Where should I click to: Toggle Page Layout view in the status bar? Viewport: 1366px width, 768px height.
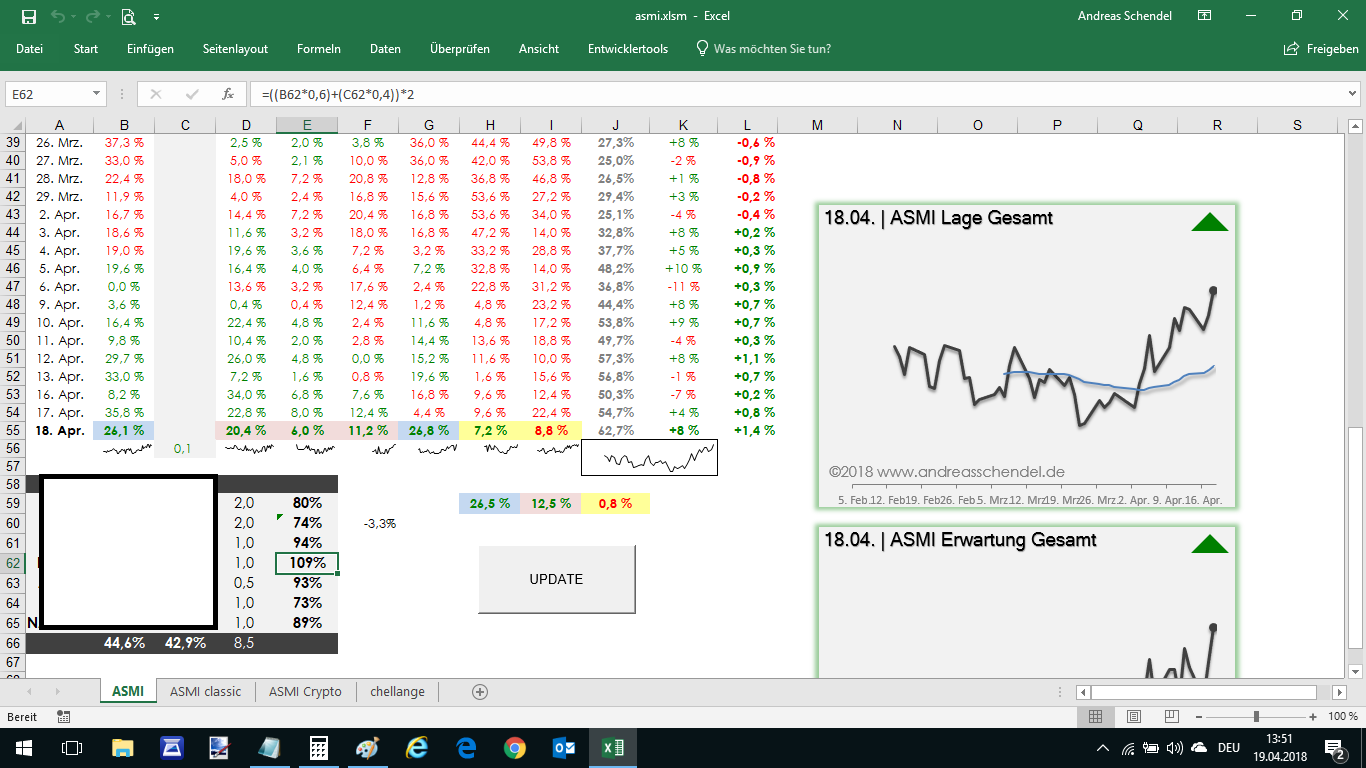(x=1133, y=716)
